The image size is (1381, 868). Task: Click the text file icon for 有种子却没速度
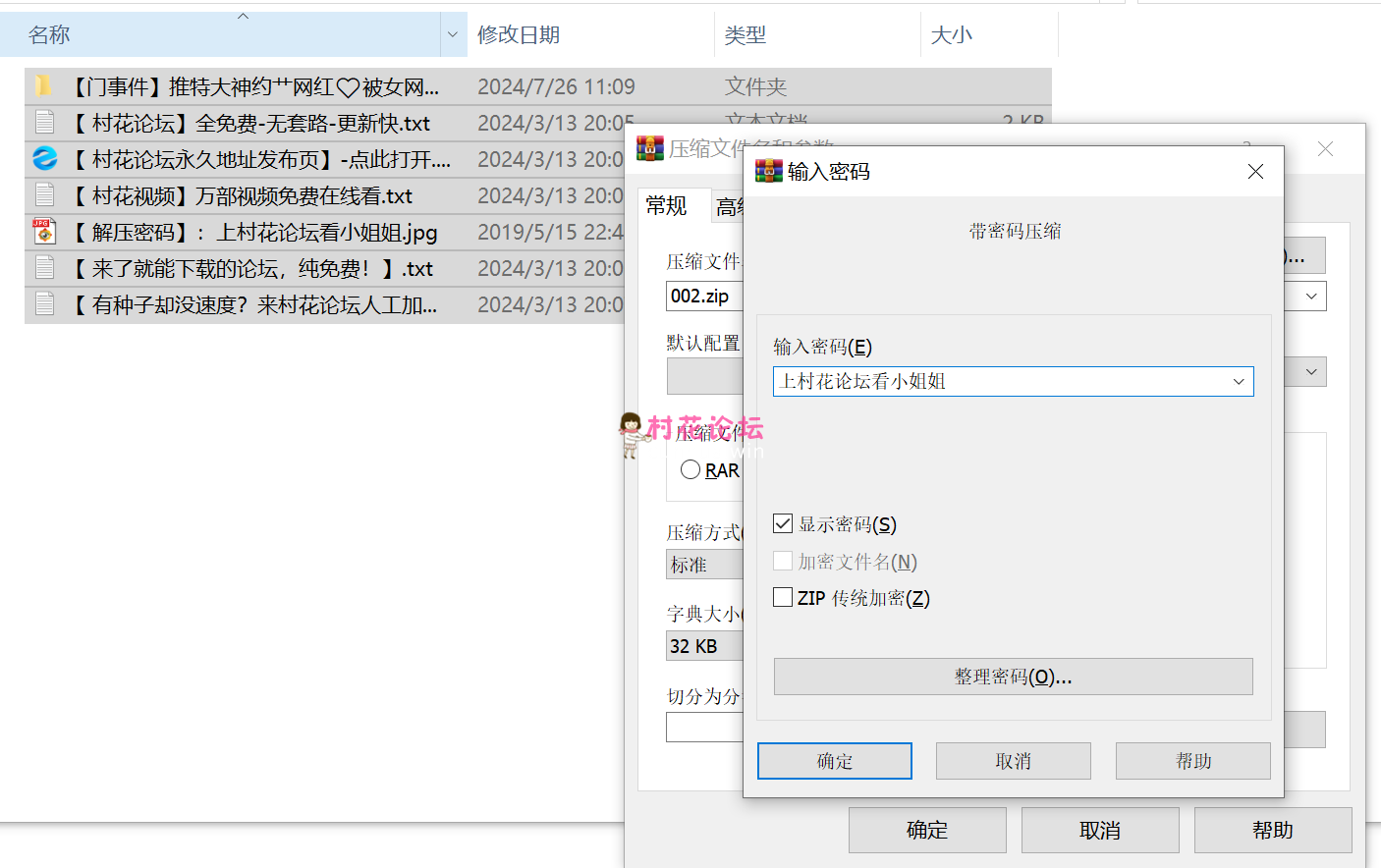click(44, 303)
